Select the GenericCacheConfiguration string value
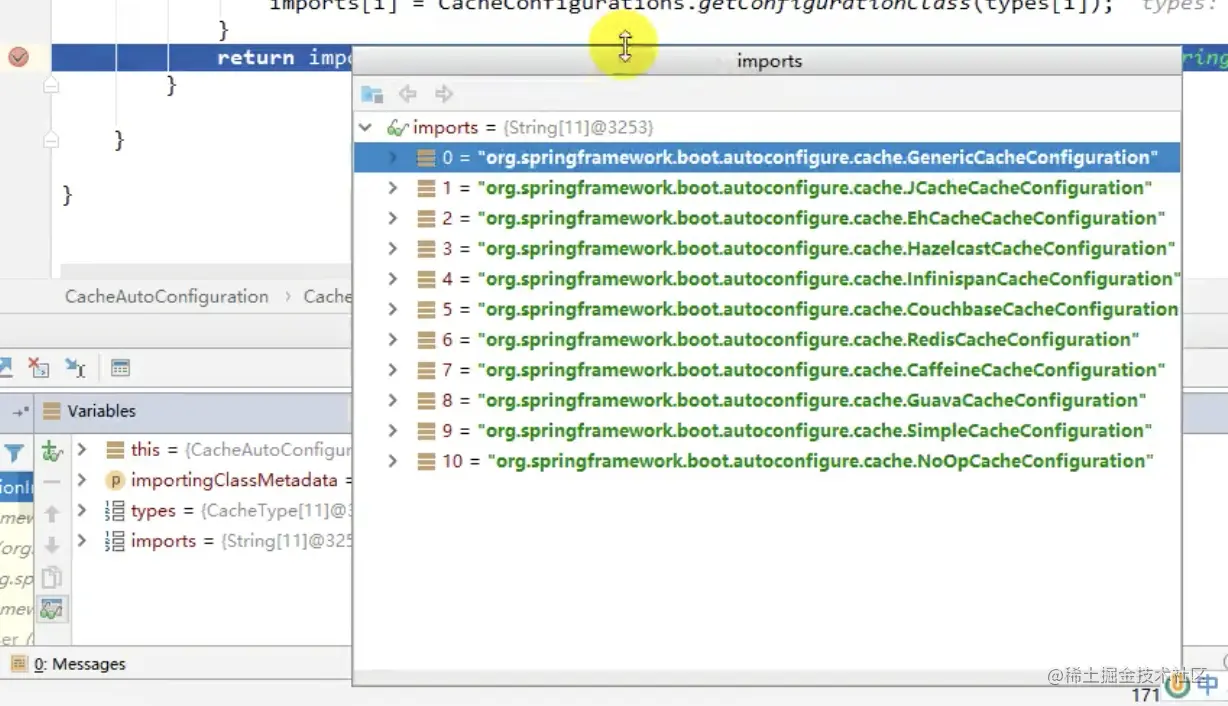The height and width of the screenshot is (706, 1228). click(818, 157)
